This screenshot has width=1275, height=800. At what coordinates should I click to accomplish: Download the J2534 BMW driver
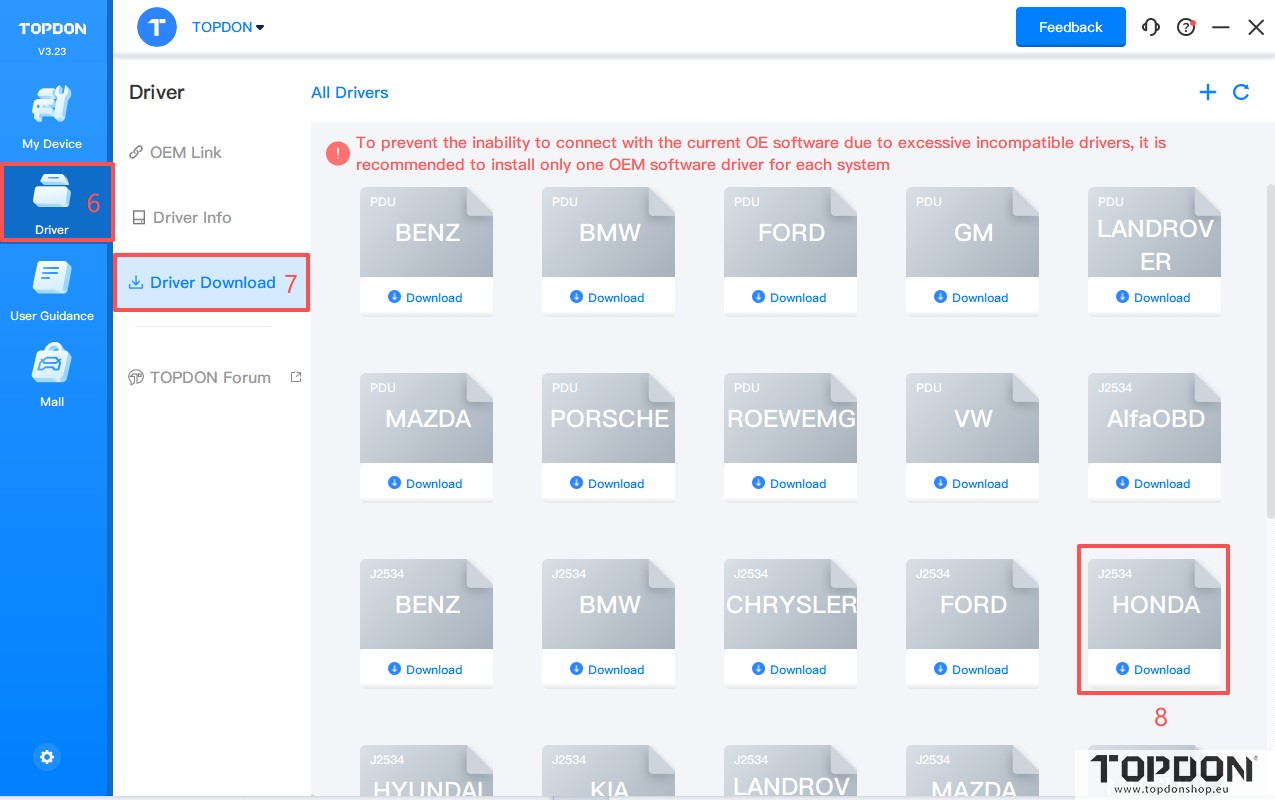(608, 670)
